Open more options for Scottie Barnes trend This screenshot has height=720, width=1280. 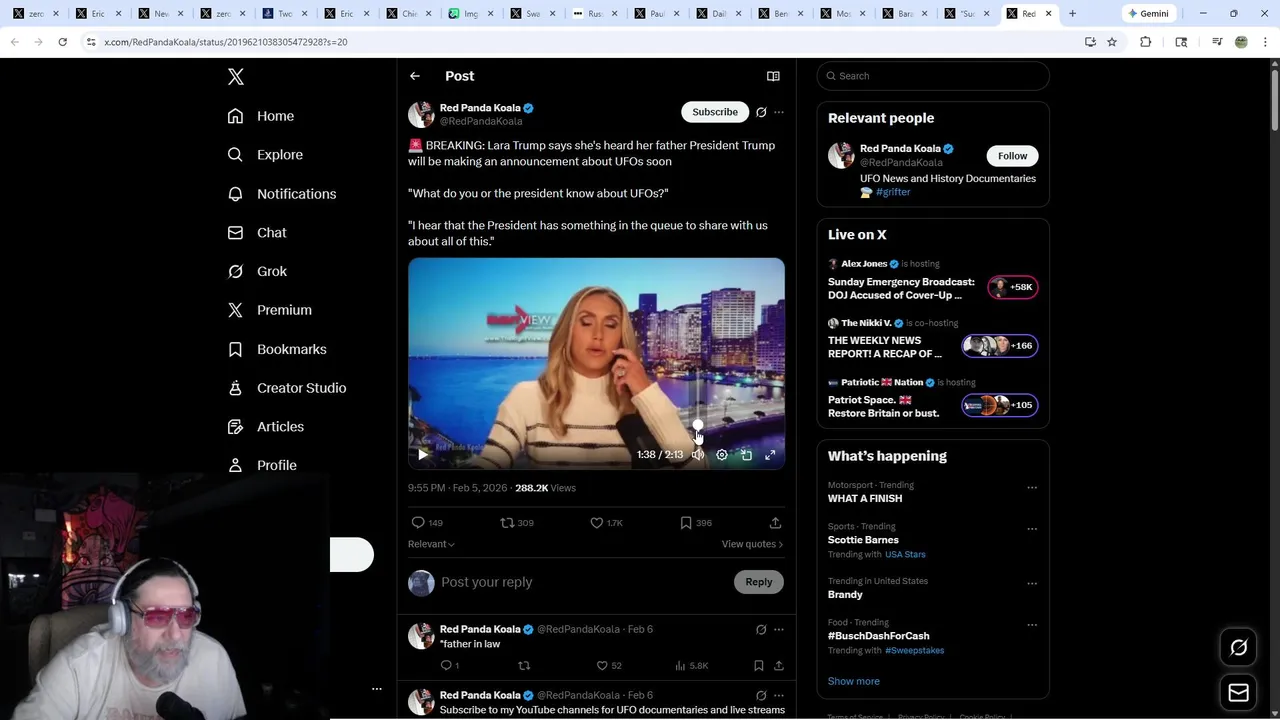pyautogui.click(x=1032, y=529)
